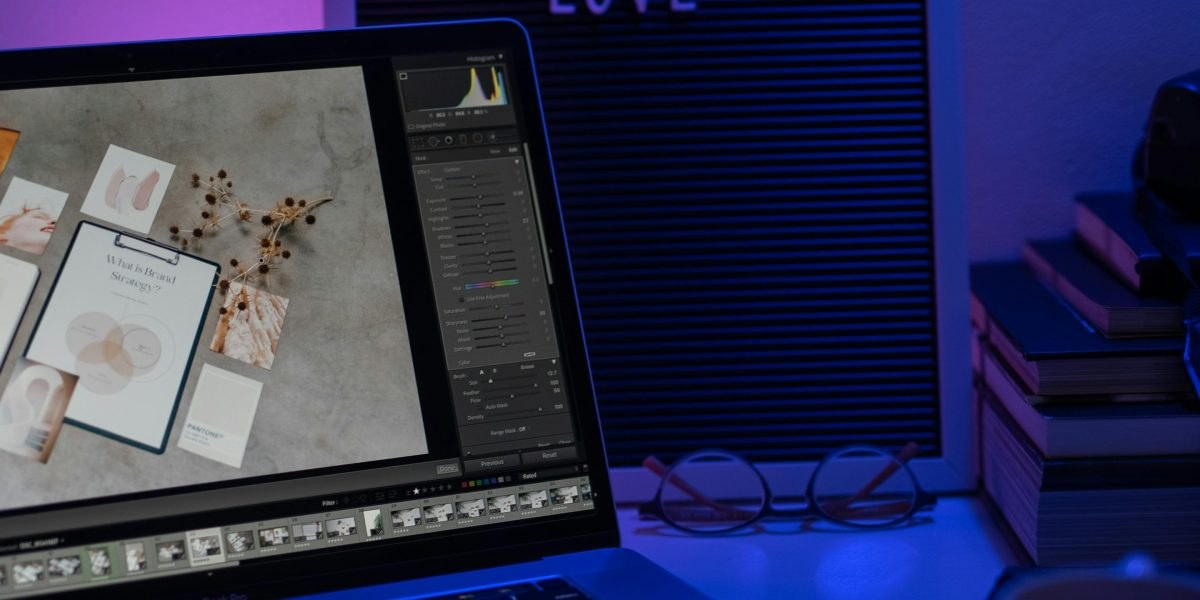Select the Graduated Filter tool
1200x600 pixels.
point(462,139)
